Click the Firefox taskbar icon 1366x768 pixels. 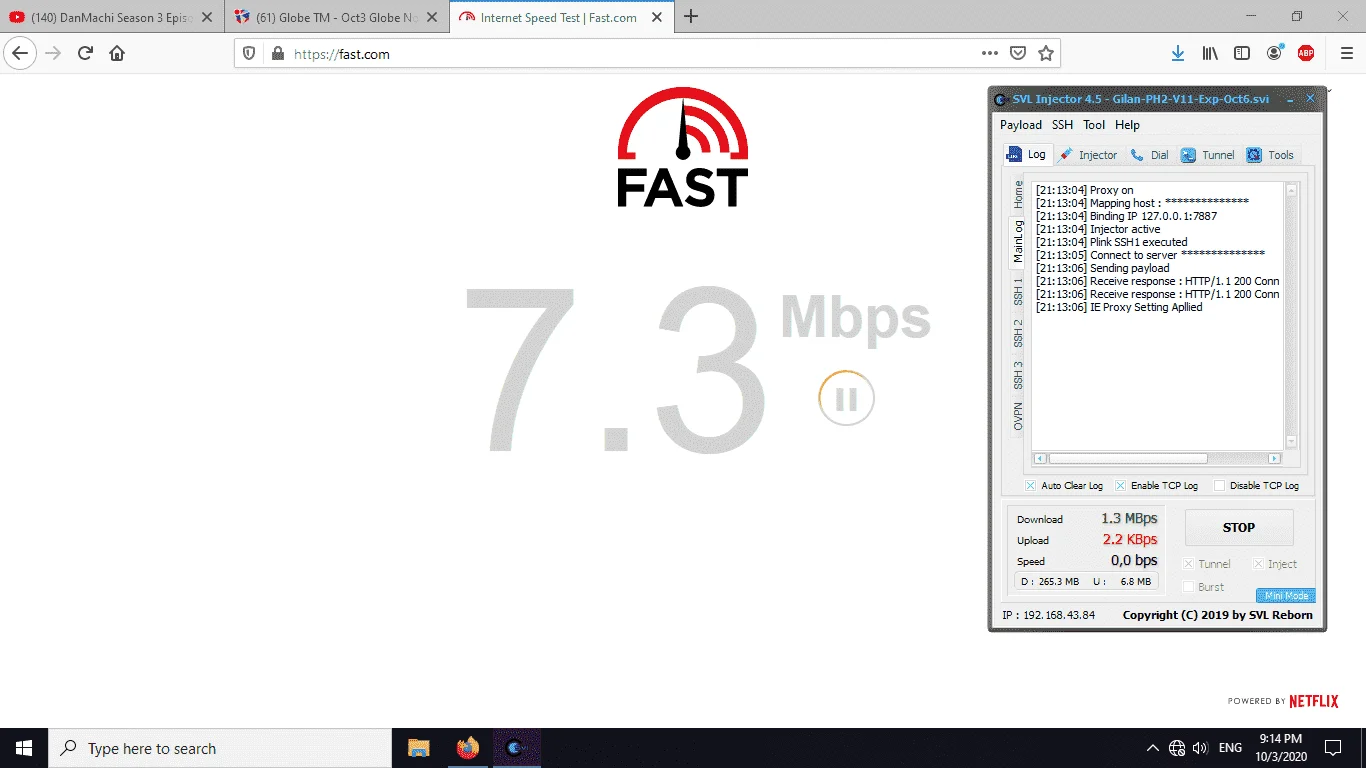pyautogui.click(x=467, y=748)
